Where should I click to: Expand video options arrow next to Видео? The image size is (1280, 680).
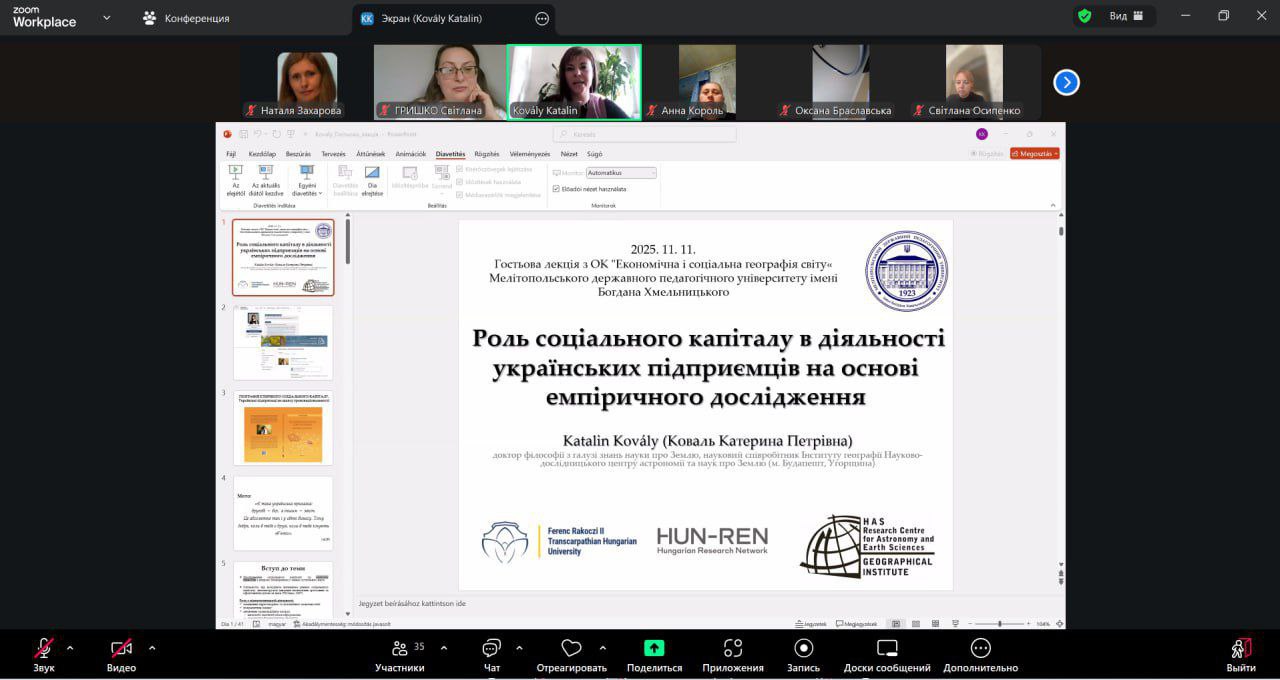(x=152, y=647)
